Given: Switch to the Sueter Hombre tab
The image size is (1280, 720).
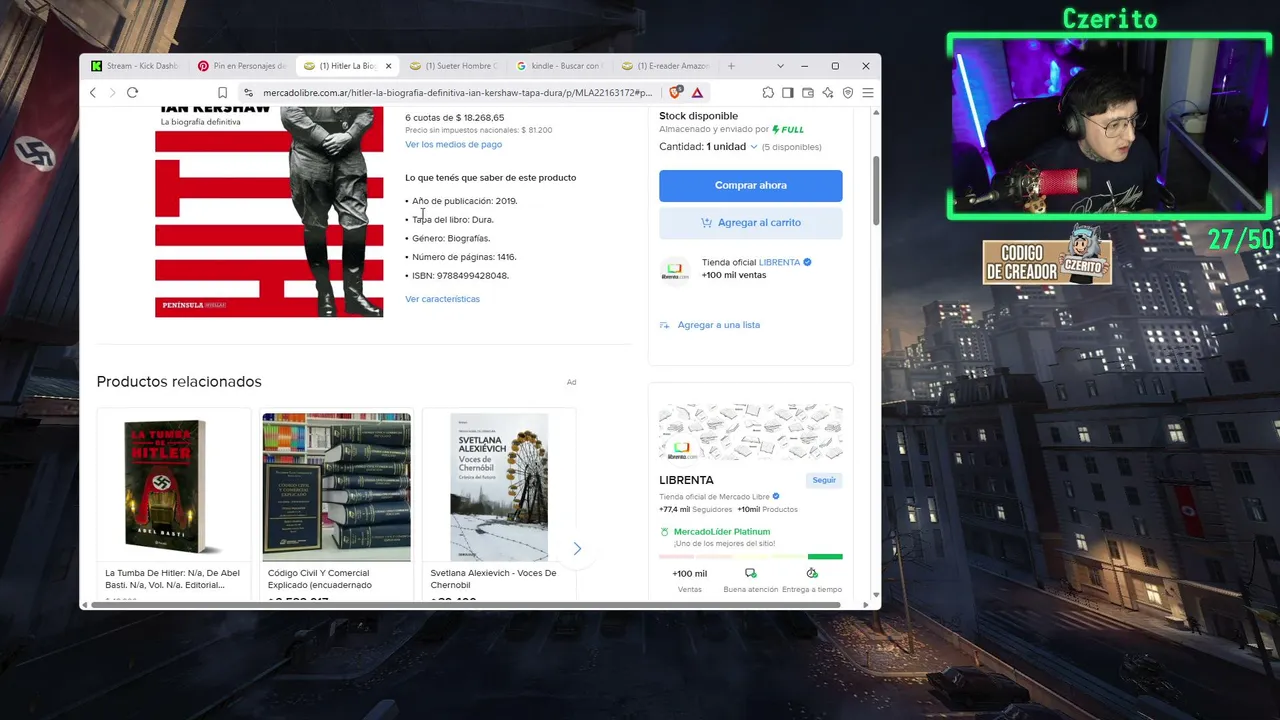Looking at the screenshot, I should (x=455, y=66).
